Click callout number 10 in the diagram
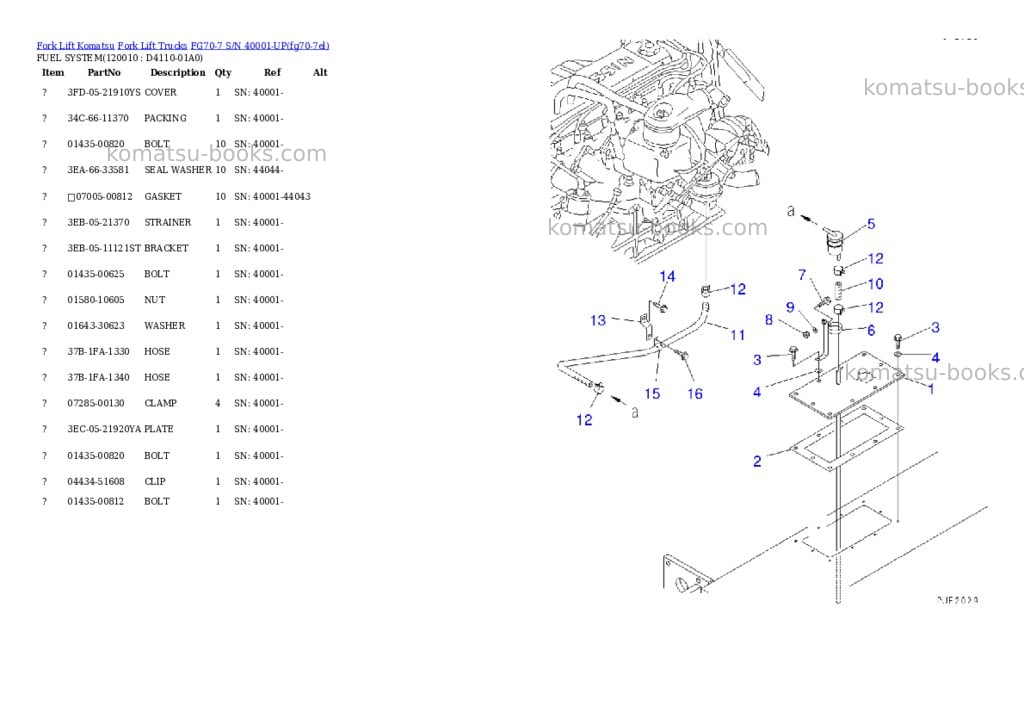 [x=875, y=284]
